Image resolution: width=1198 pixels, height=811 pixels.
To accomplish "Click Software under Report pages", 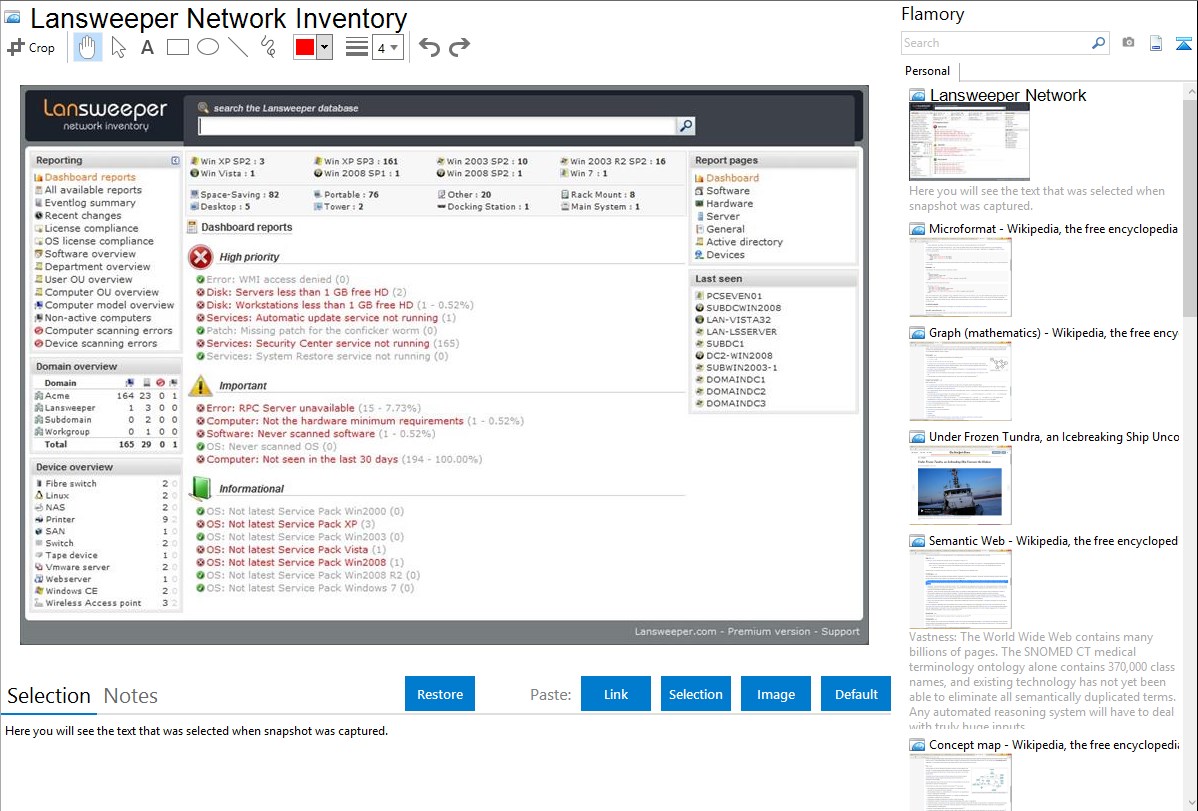I will pyautogui.click(x=727, y=191).
